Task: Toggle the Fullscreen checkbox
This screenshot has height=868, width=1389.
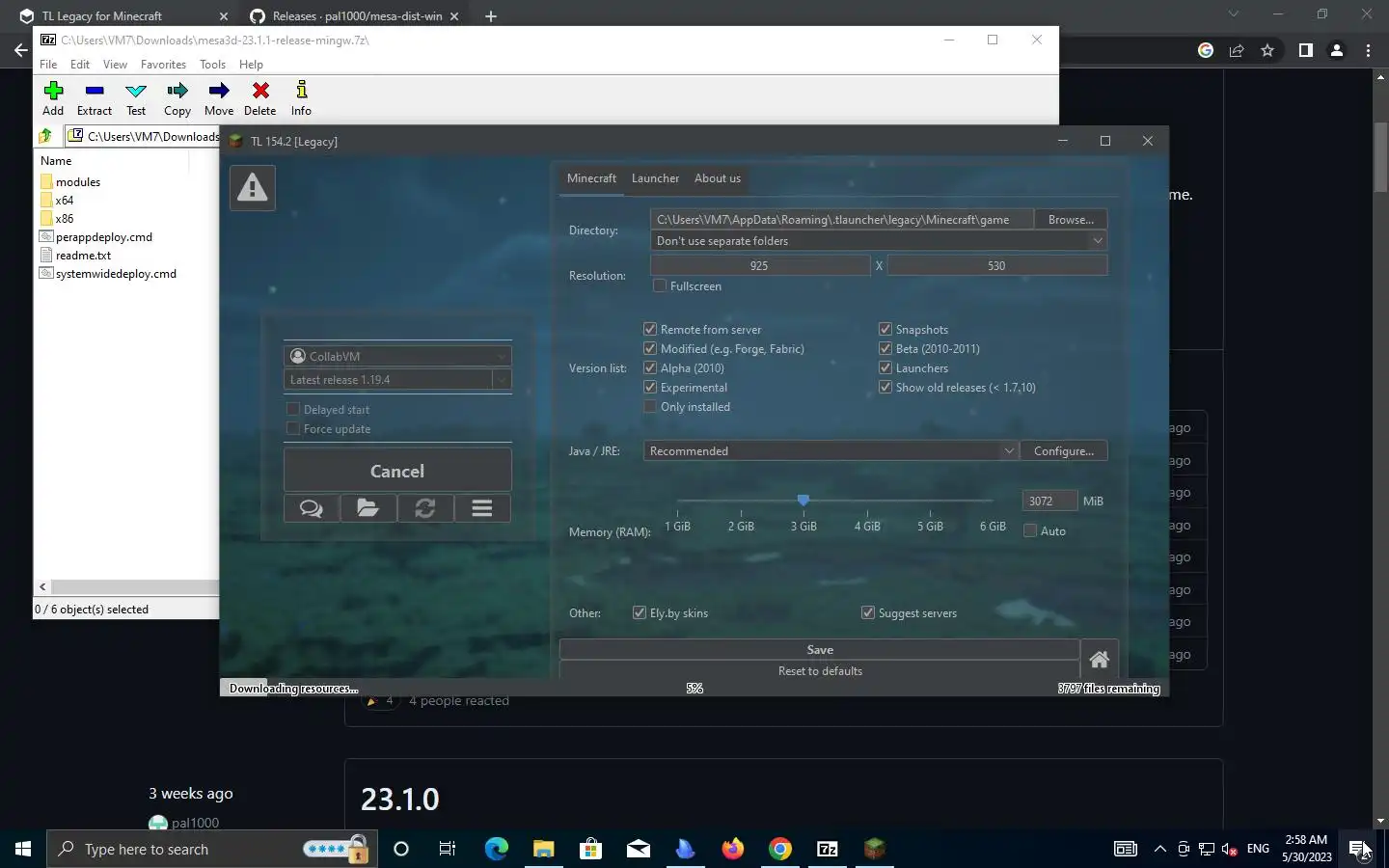Action: click(x=660, y=285)
